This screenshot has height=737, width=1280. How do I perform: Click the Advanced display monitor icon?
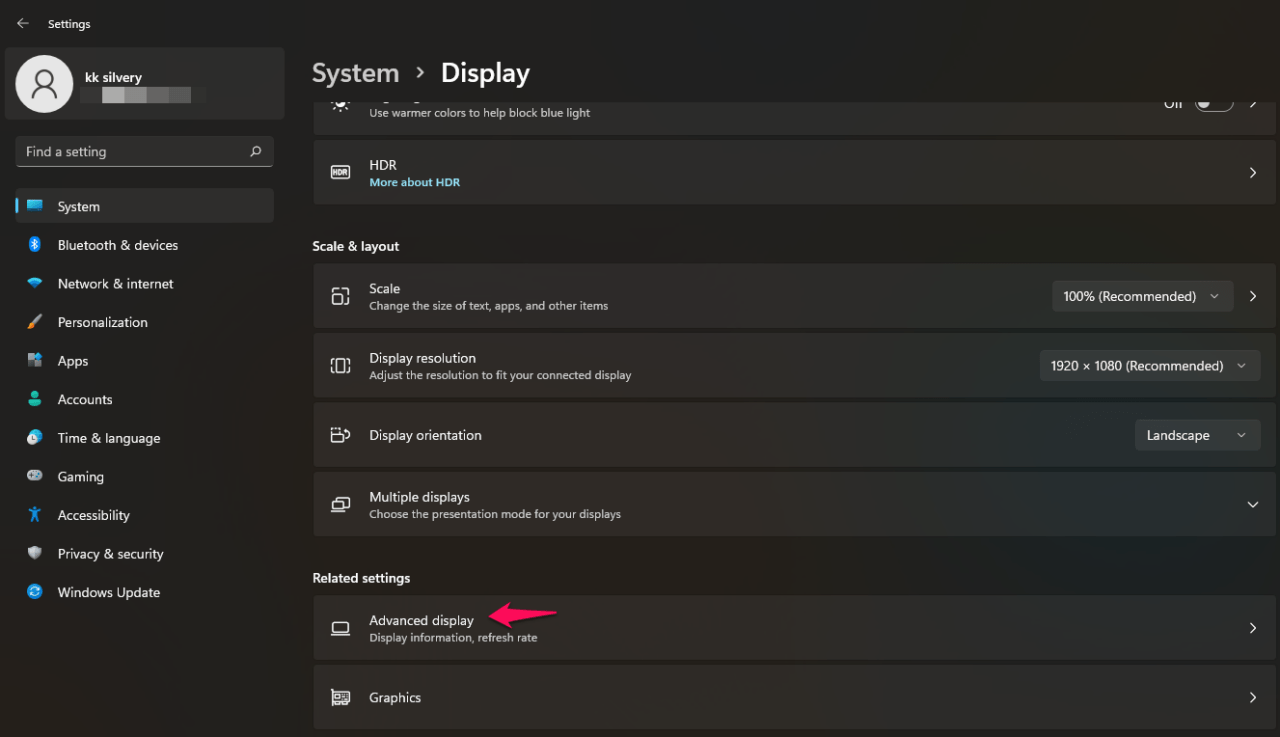click(340, 628)
